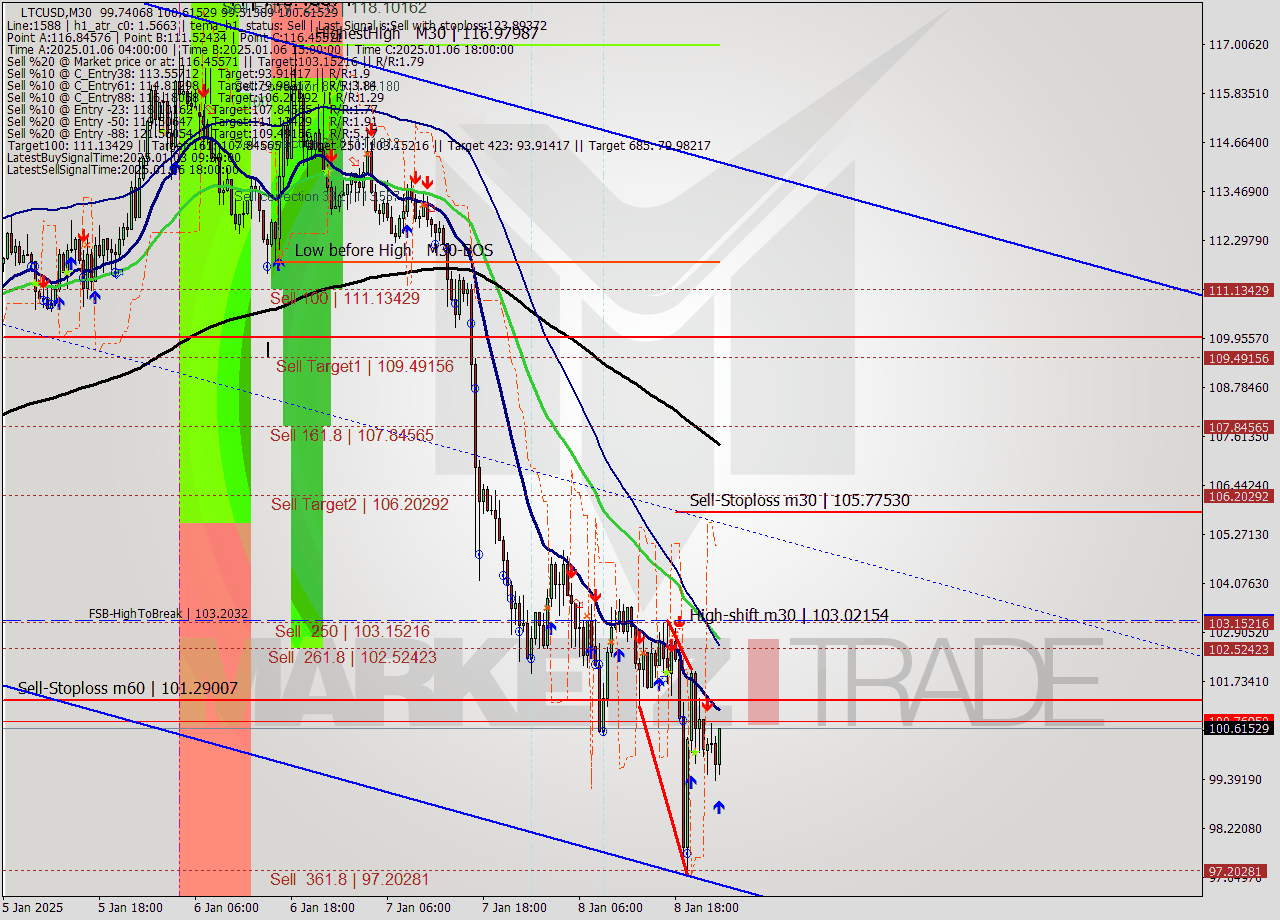The image size is (1280, 920).
Task: Select 101.73410 on the price scale
Action: coord(1239,681)
